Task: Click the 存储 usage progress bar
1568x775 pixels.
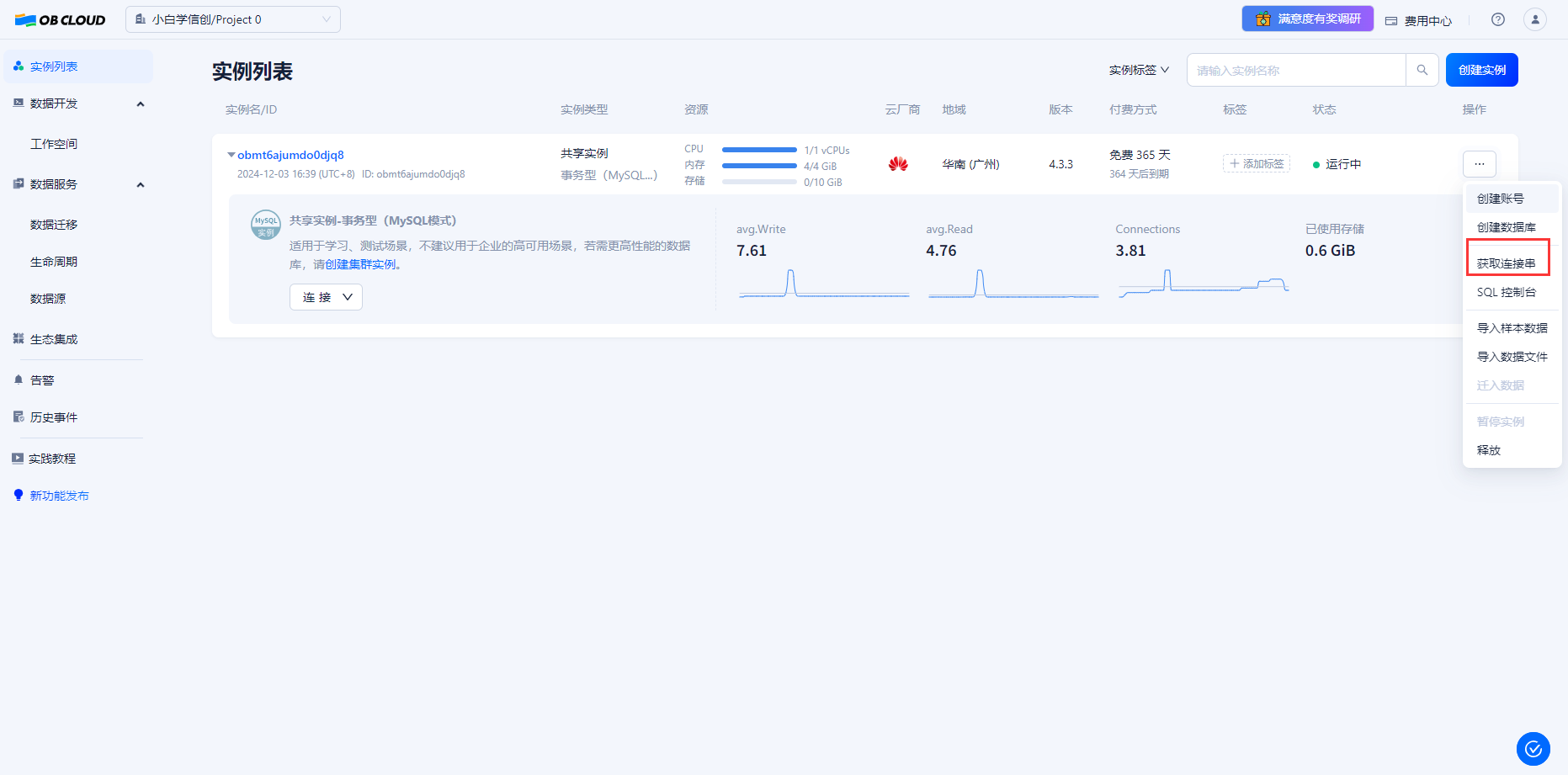Action: [x=759, y=182]
